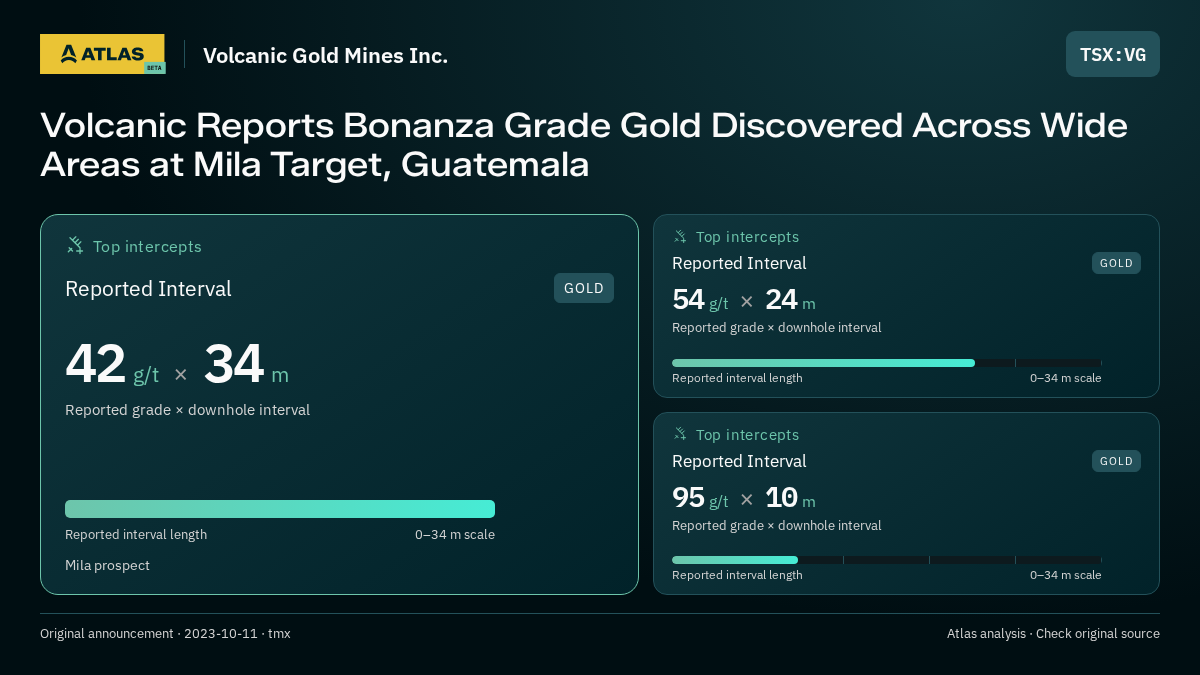This screenshot has width=1200, height=675.
Task: Click the 54 g/t grade value
Action: (x=700, y=300)
